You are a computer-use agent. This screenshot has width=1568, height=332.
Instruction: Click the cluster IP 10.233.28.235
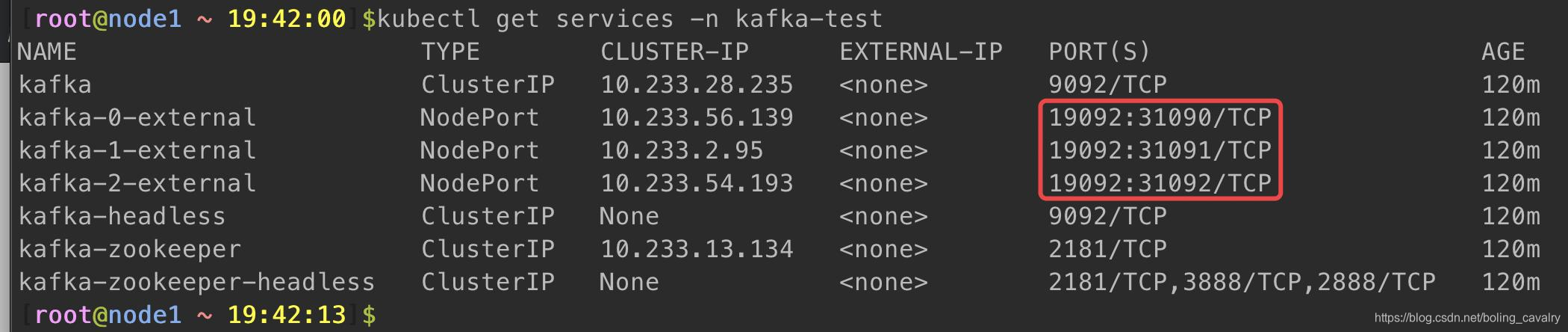(x=697, y=84)
